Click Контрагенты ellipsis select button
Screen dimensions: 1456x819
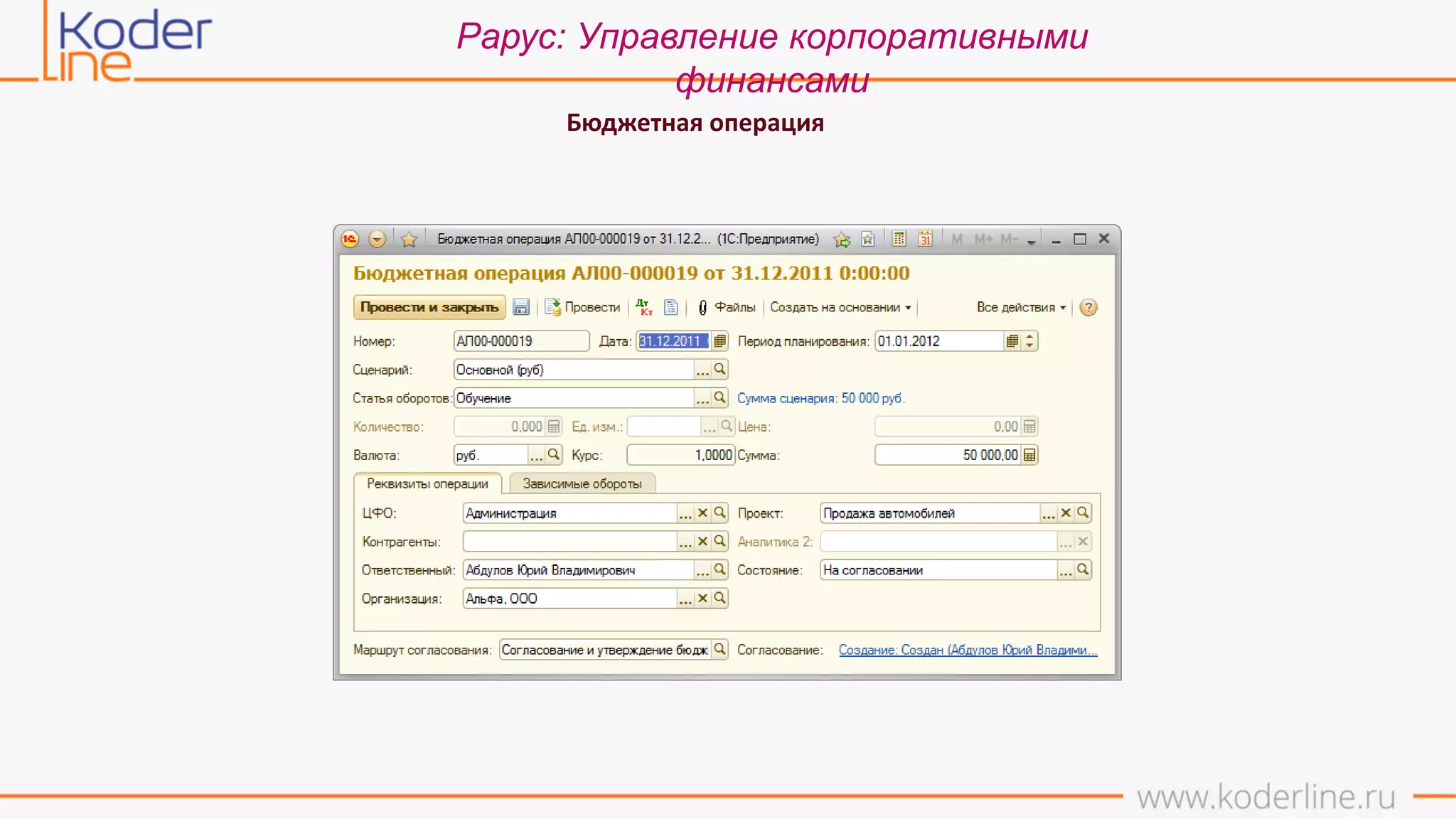(x=685, y=542)
